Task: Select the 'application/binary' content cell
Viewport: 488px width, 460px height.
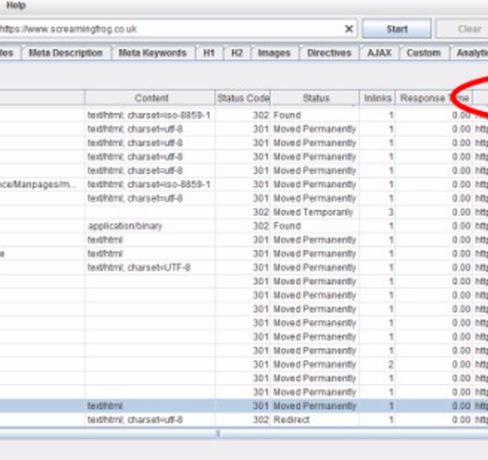Action: click(150, 226)
